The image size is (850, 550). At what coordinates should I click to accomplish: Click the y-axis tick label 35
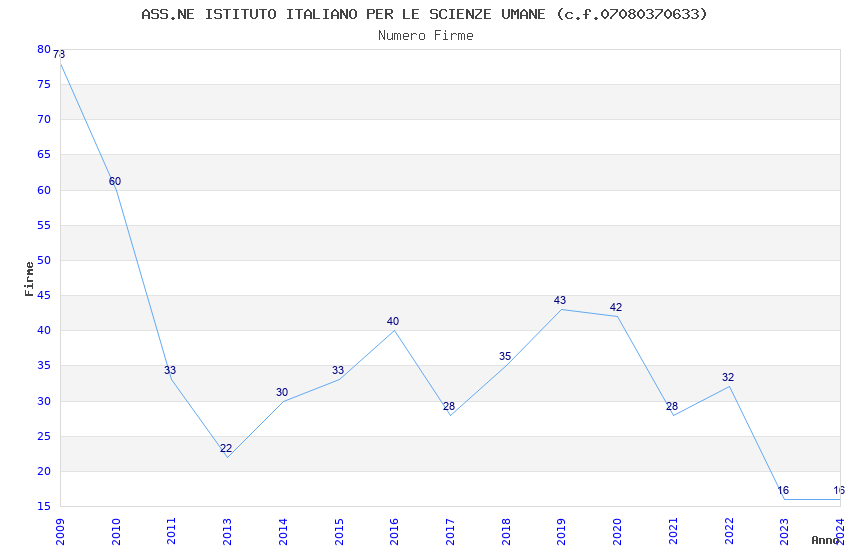pyautogui.click(x=43, y=365)
